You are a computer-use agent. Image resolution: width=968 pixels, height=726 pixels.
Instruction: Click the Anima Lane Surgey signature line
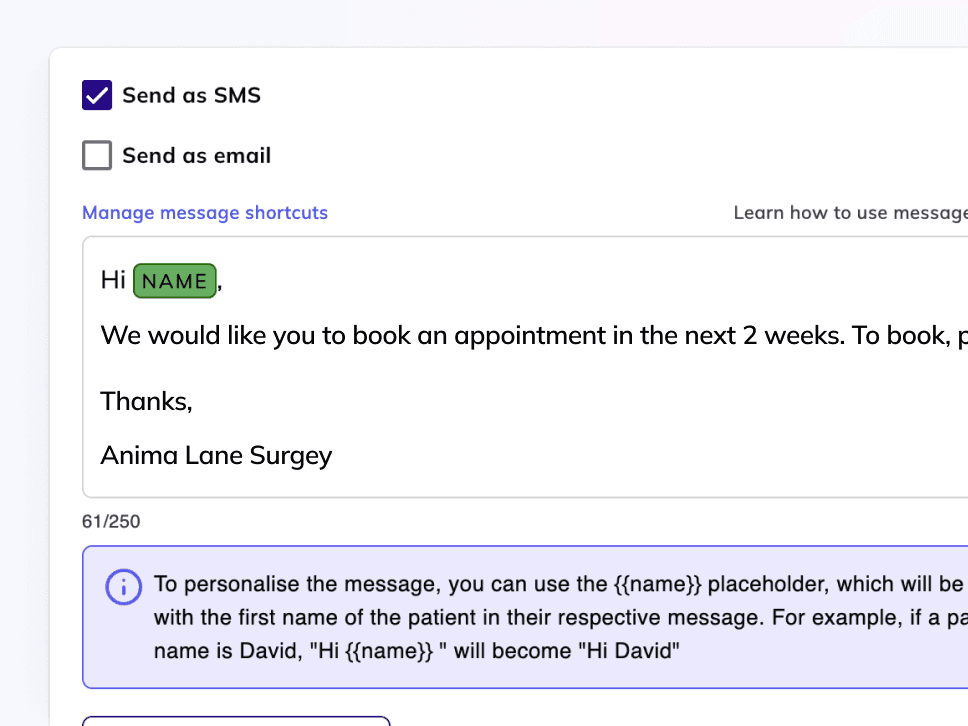click(216, 455)
